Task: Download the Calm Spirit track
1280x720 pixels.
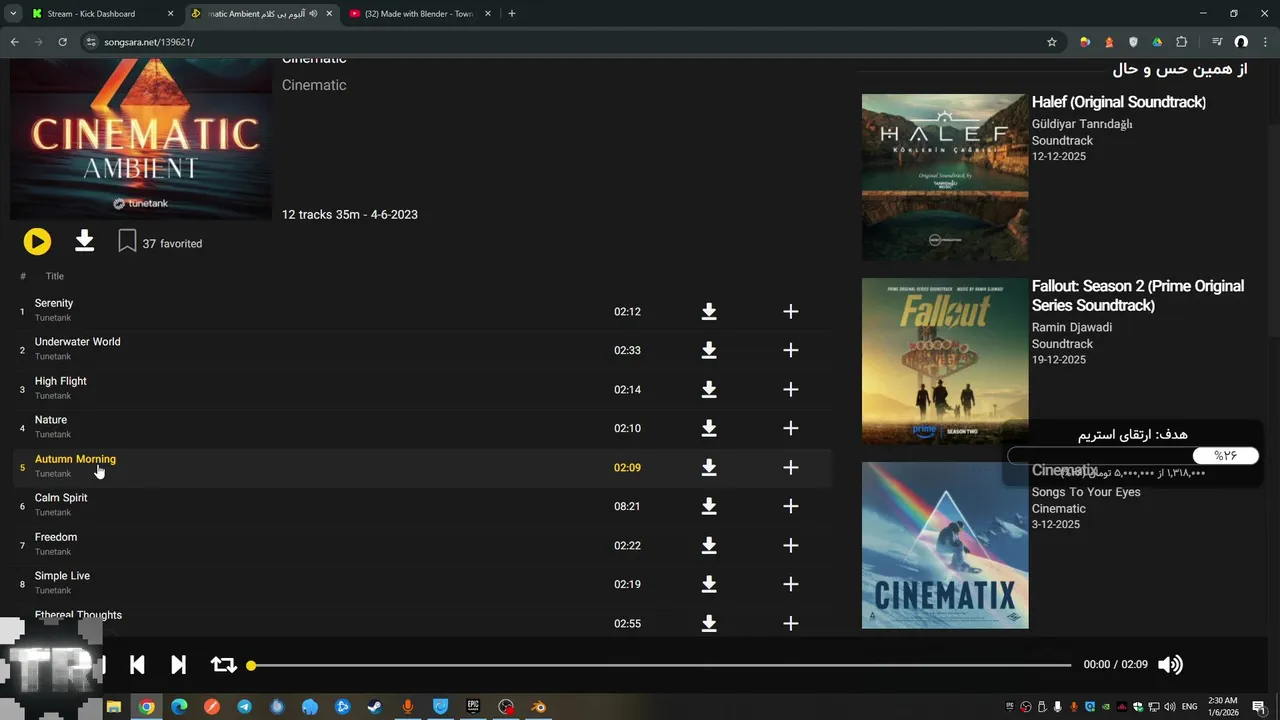Action: coord(709,507)
